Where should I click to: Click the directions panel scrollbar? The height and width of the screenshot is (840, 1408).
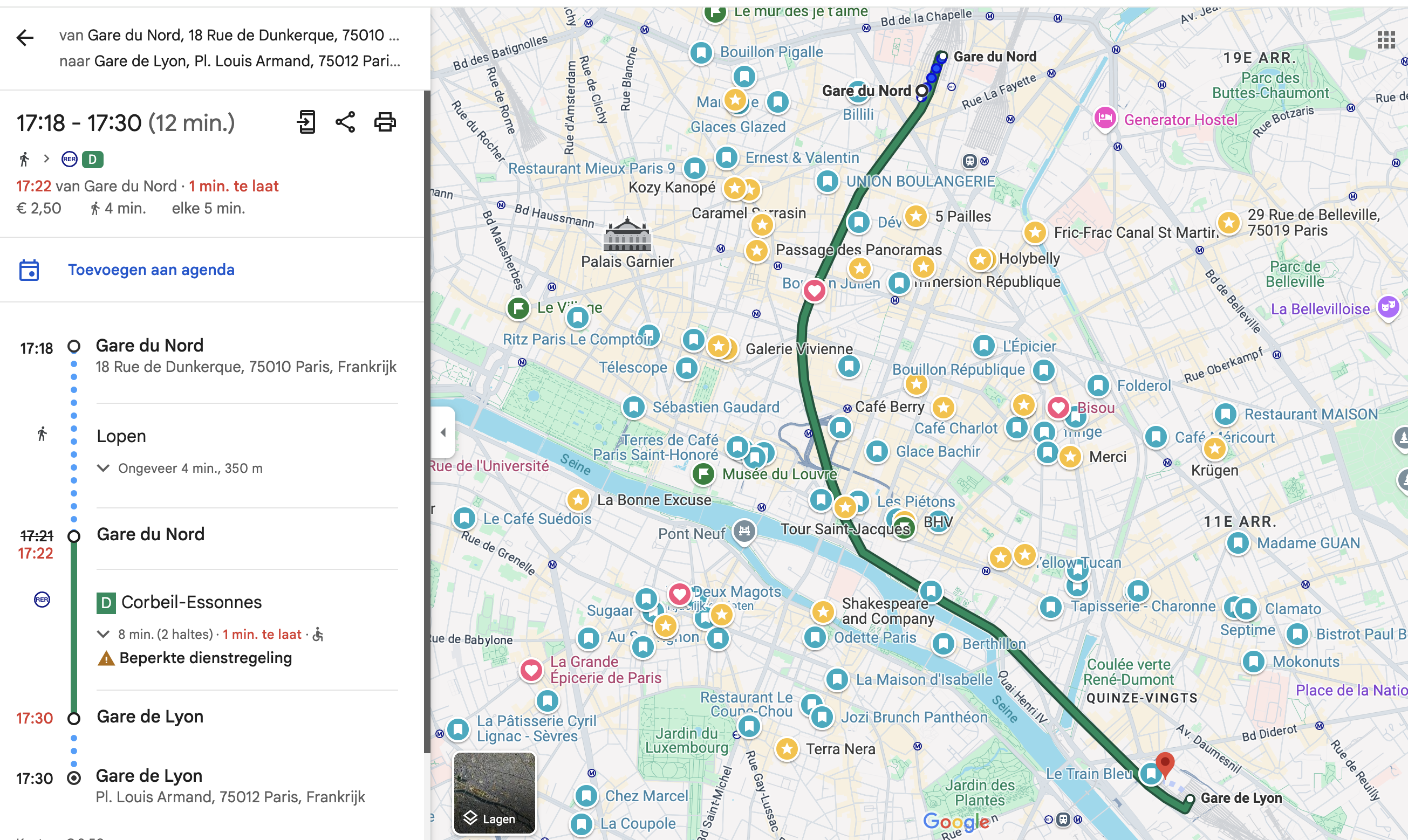point(427,422)
